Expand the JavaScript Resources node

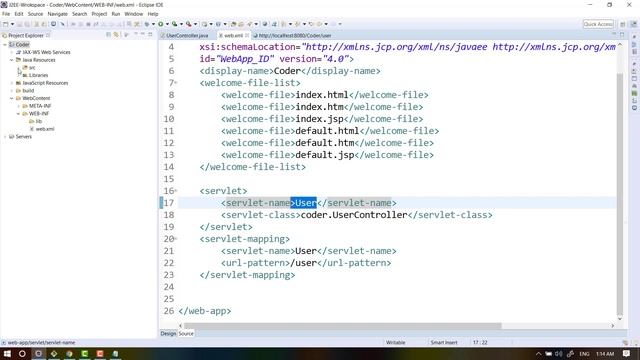tap(12, 83)
